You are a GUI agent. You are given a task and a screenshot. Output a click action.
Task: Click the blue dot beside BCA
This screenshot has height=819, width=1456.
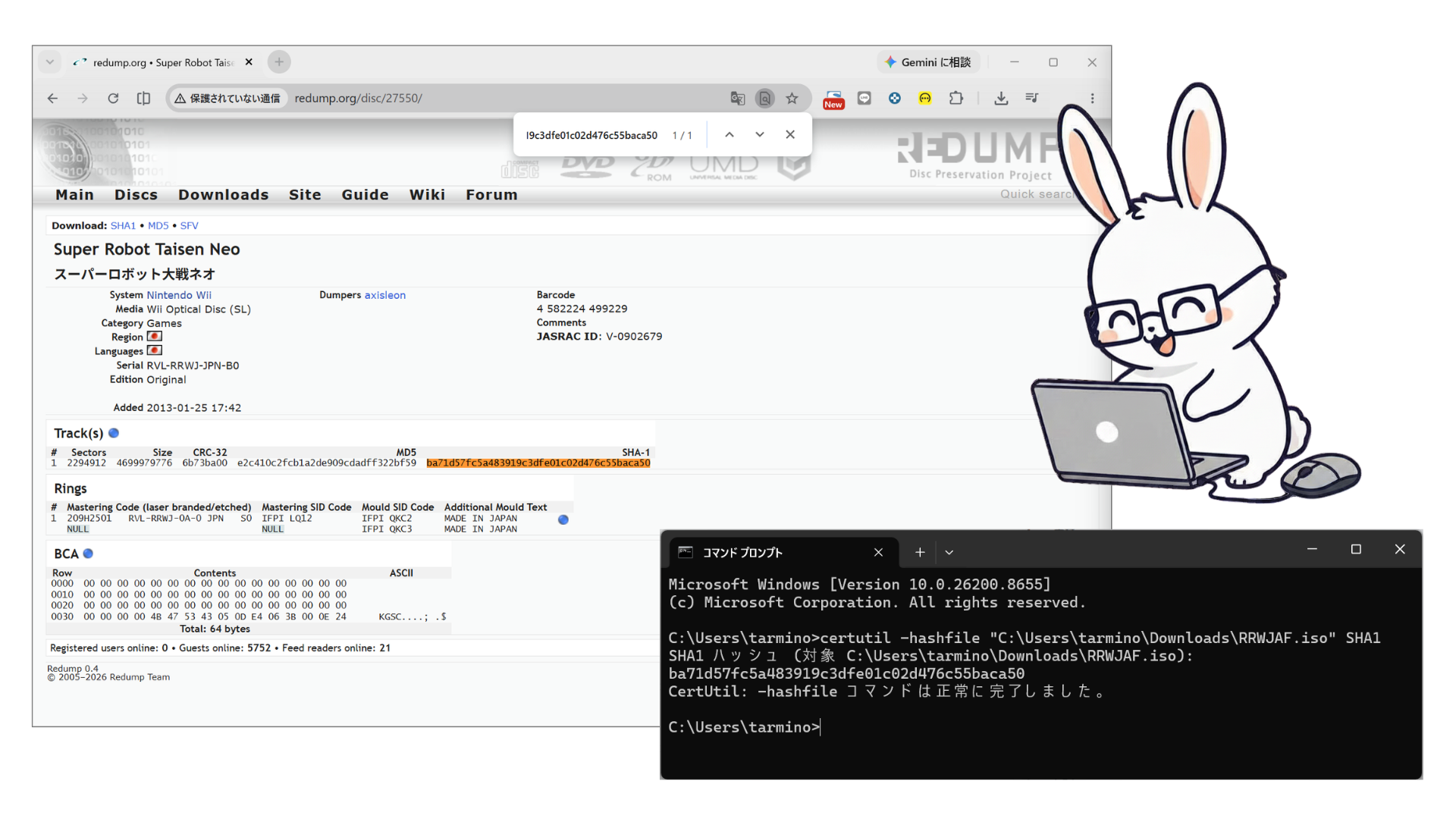(x=88, y=554)
